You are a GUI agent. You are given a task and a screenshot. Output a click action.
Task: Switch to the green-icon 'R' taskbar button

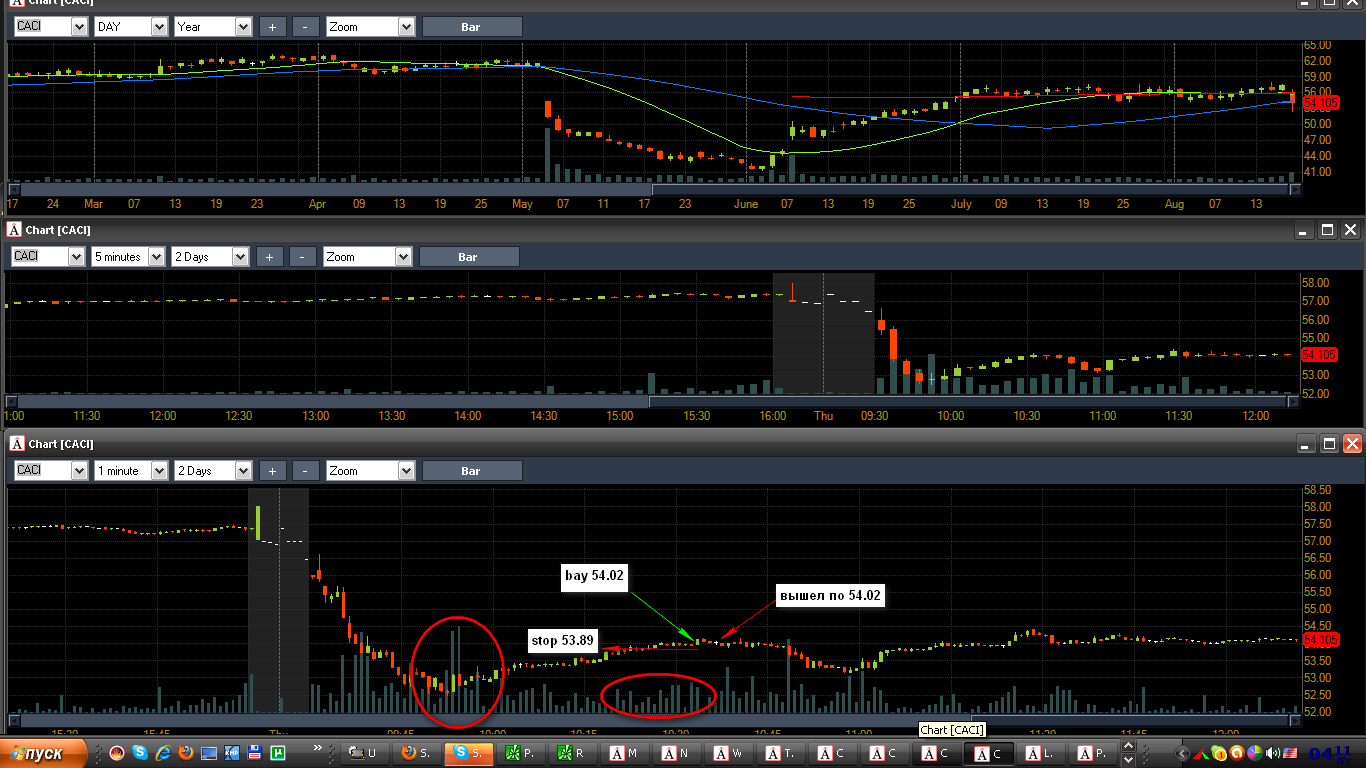[573, 753]
